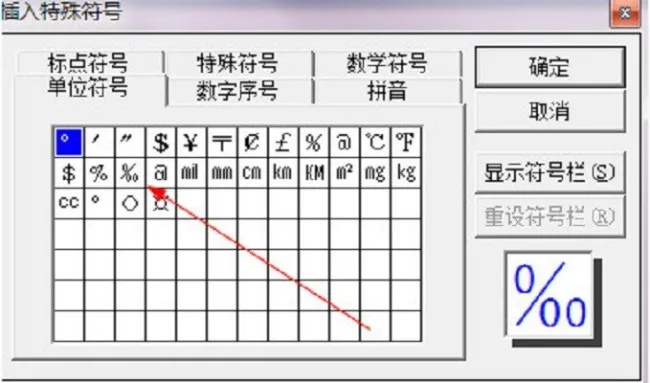The image size is (650, 383).
Task: Select the per mille ‰ symbol
Action: [x=130, y=173]
